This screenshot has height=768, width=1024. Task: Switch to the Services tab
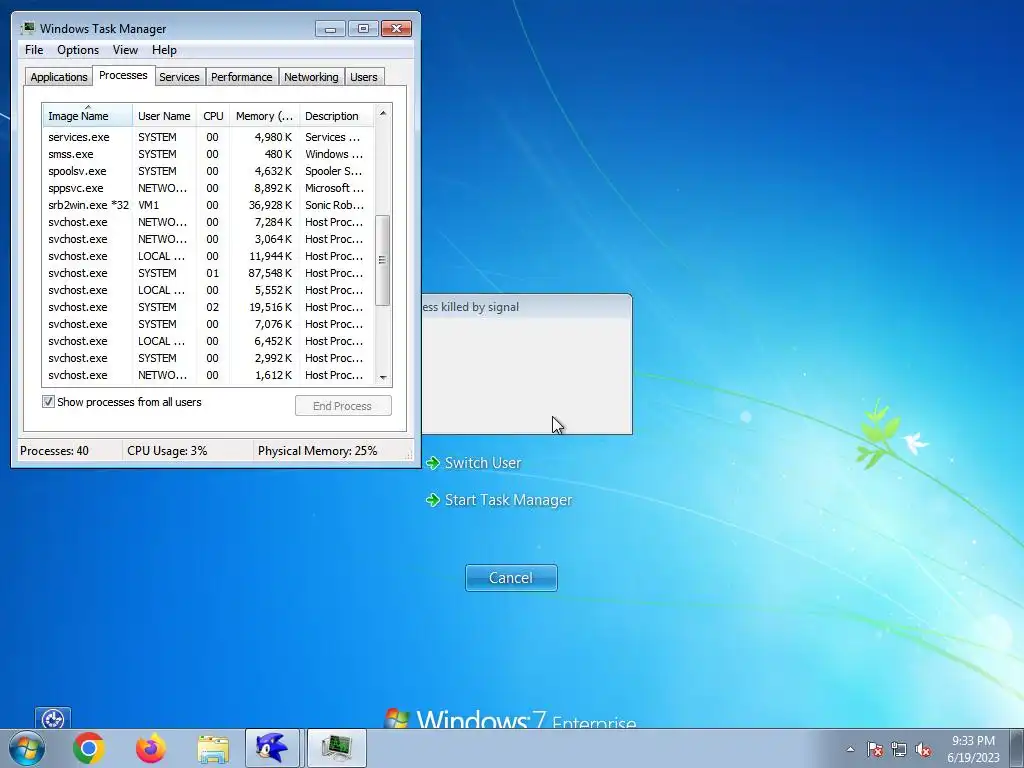click(x=179, y=77)
